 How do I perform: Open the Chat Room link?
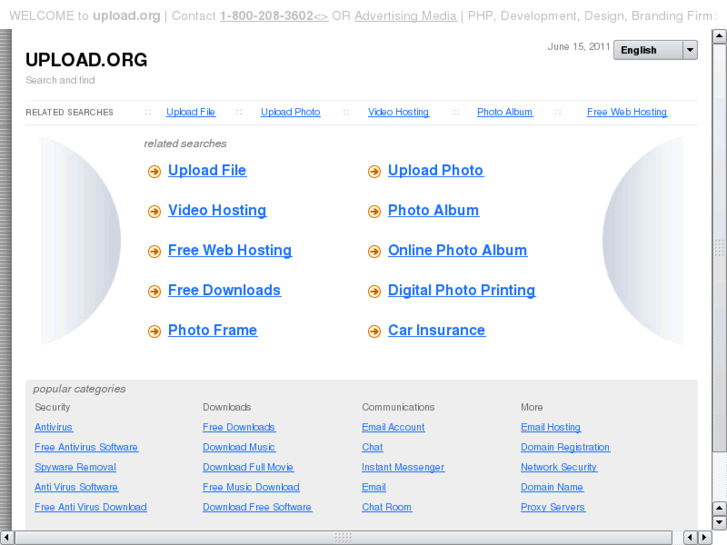(387, 507)
